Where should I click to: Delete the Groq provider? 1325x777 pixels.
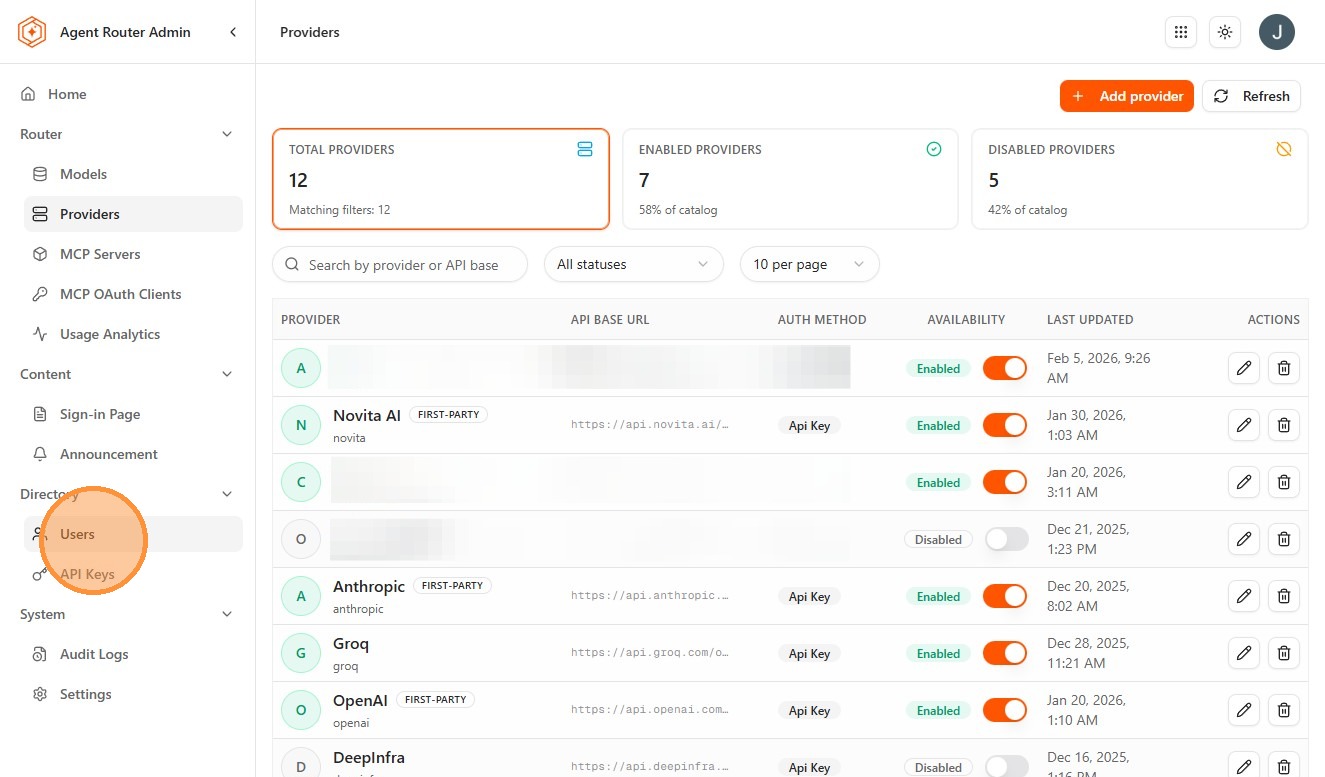pyautogui.click(x=1284, y=653)
